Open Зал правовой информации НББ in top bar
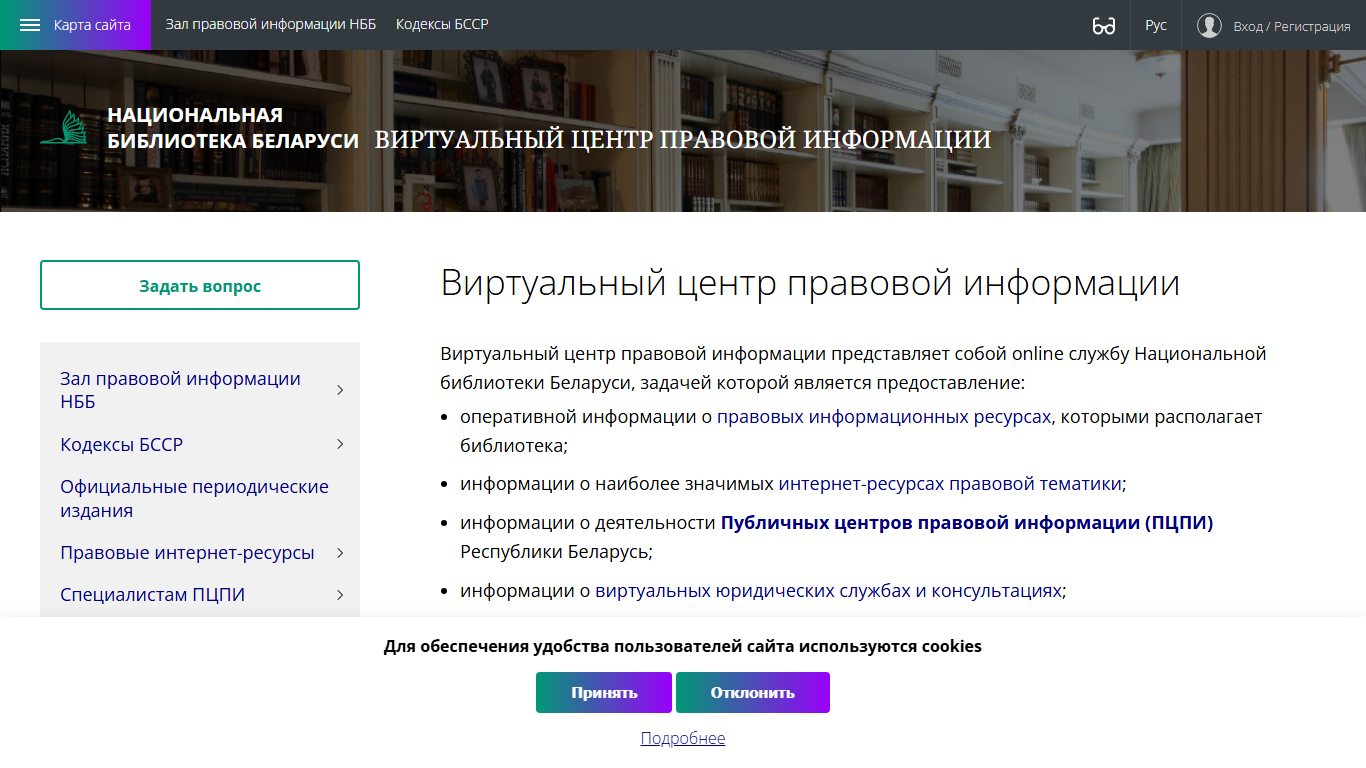Screen dimensions: 1366x768 click(271, 24)
